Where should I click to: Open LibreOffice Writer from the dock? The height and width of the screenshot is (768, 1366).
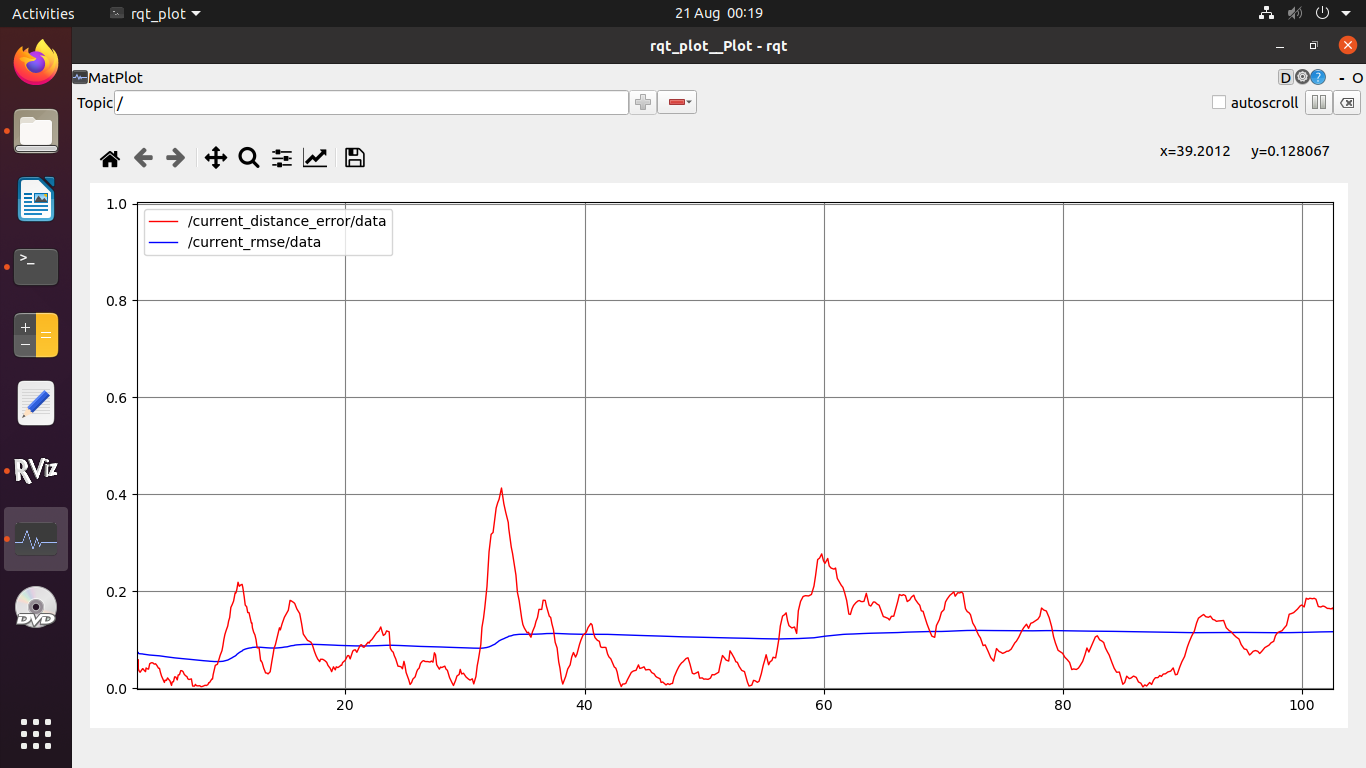click(x=36, y=199)
